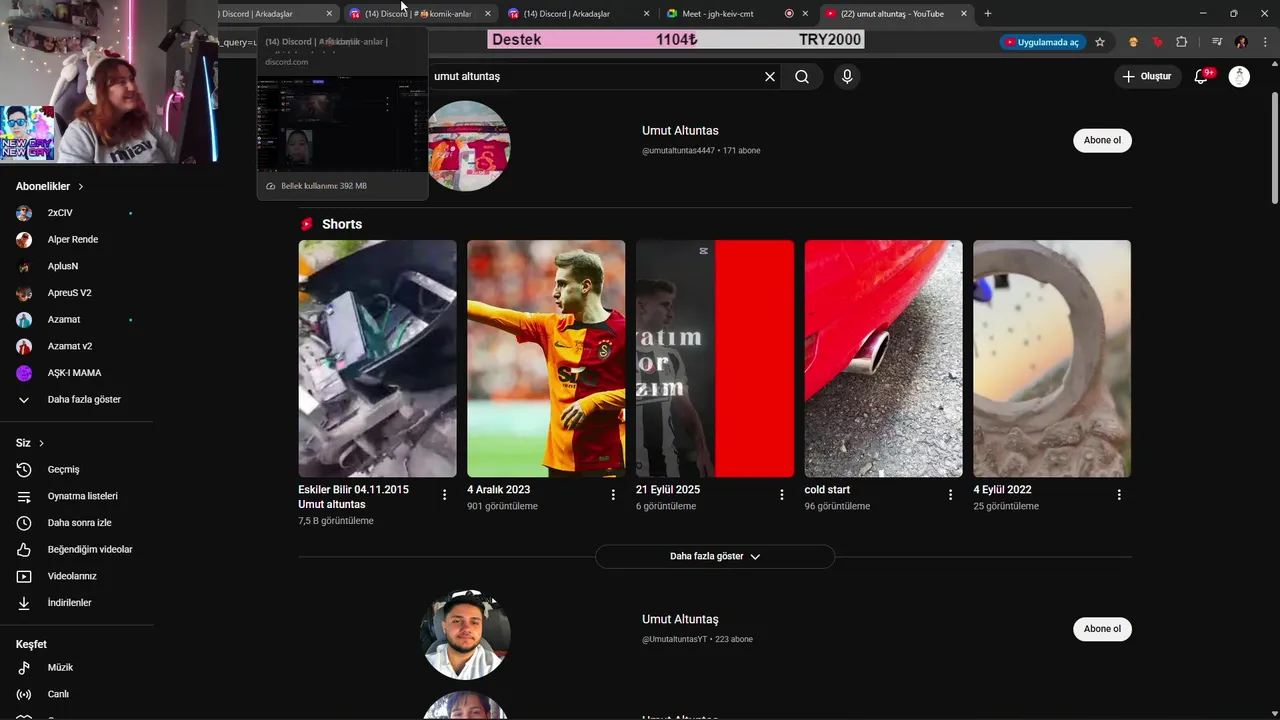1280x720 pixels.
Task: Open the Chrome three-dot menu
Action: 1266,42
